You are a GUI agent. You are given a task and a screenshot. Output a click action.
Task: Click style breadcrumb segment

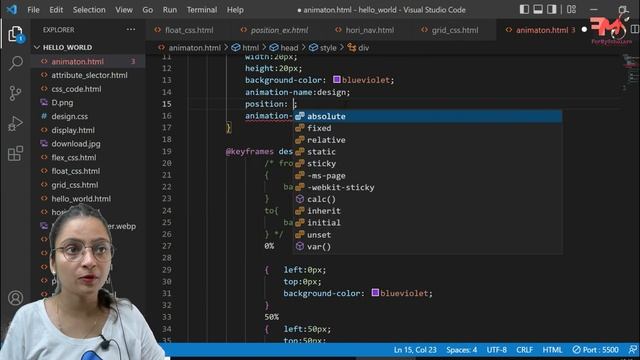click(328, 48)
